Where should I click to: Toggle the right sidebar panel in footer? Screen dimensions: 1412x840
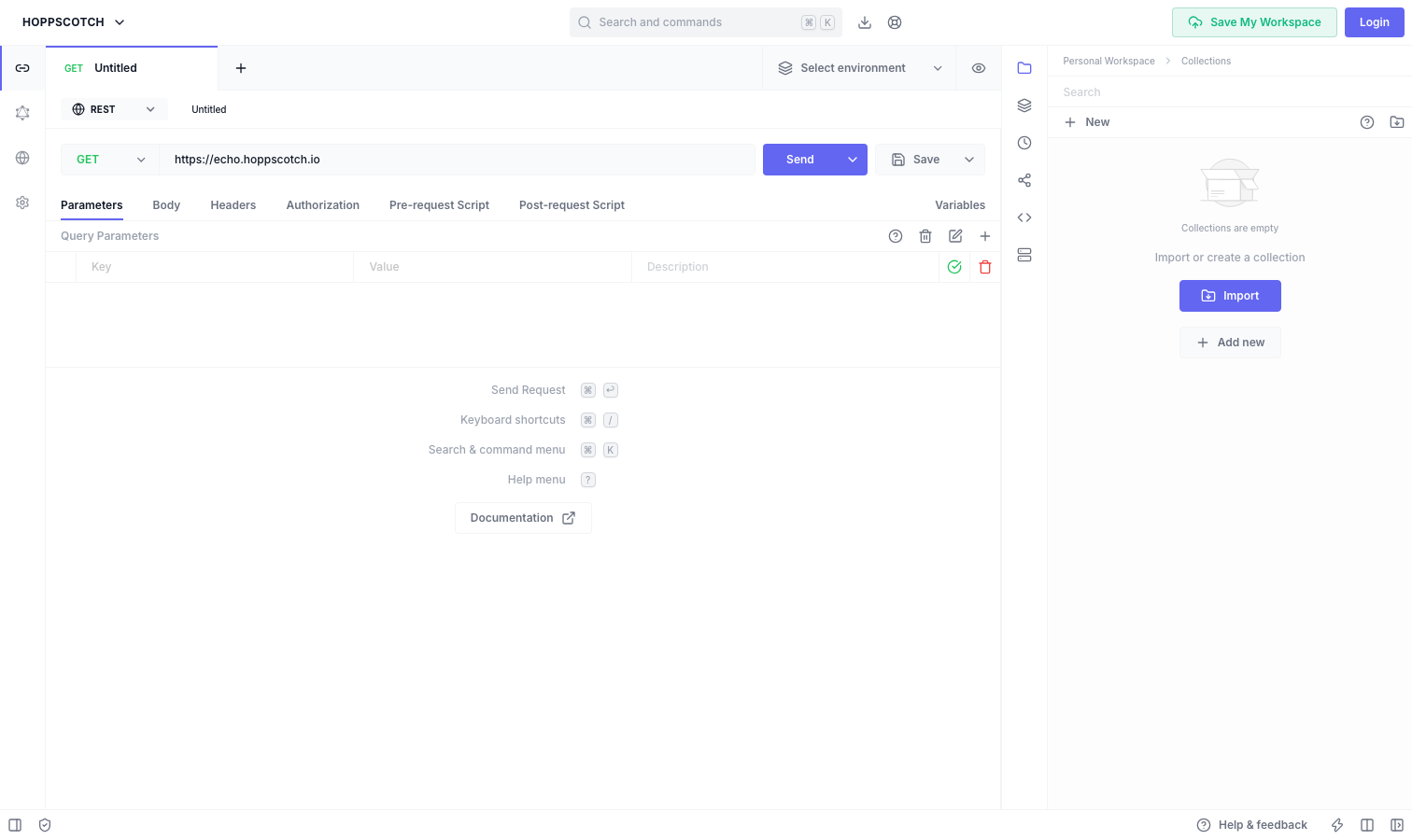(x=1397, y=825)
